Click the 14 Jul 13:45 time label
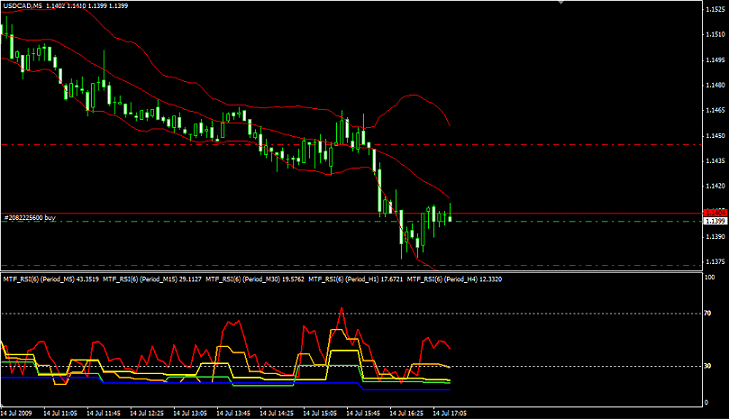729x419 pixels. click(x=233, y=413)
